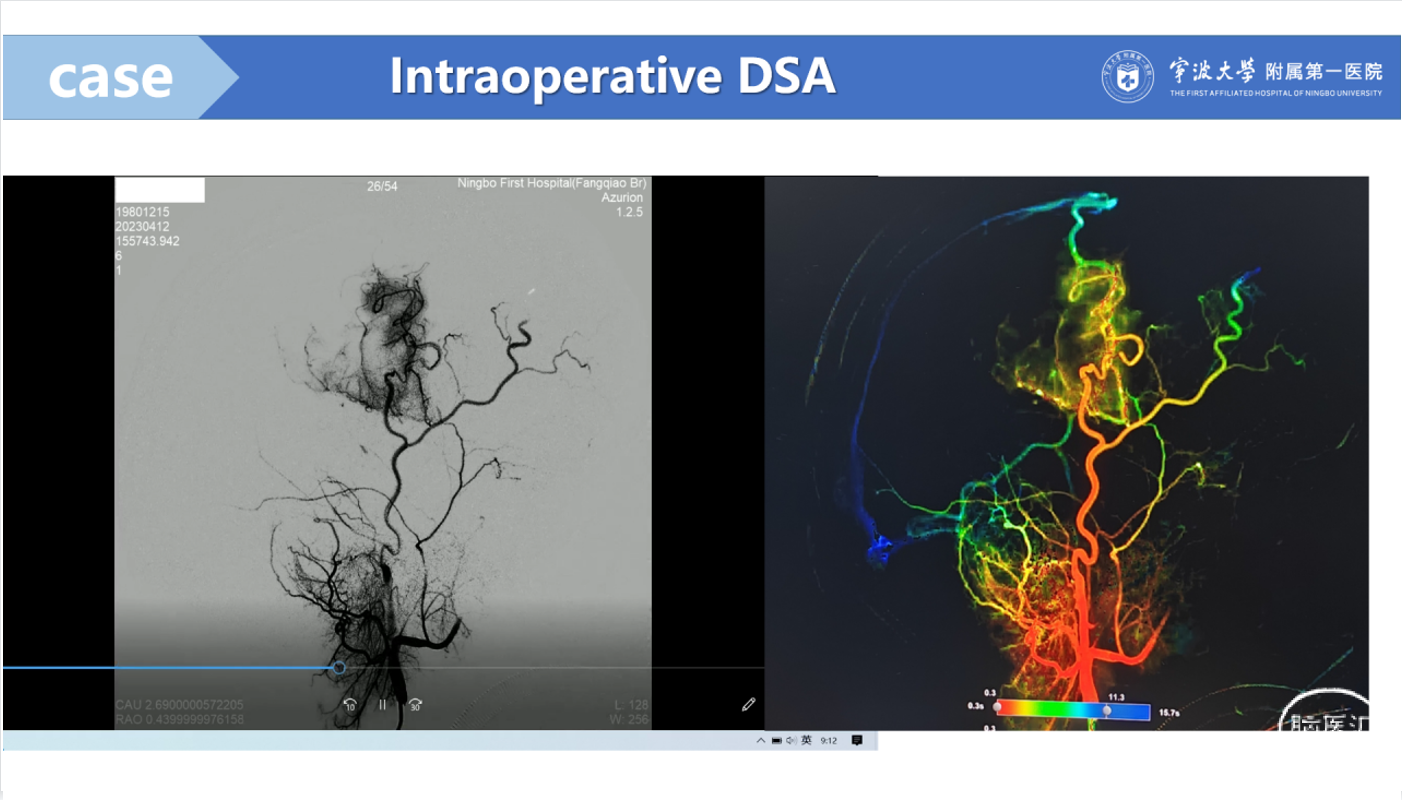Click the 'W: 256' window width value
This screenshot has height=800, width=1402.
[630, 719]
